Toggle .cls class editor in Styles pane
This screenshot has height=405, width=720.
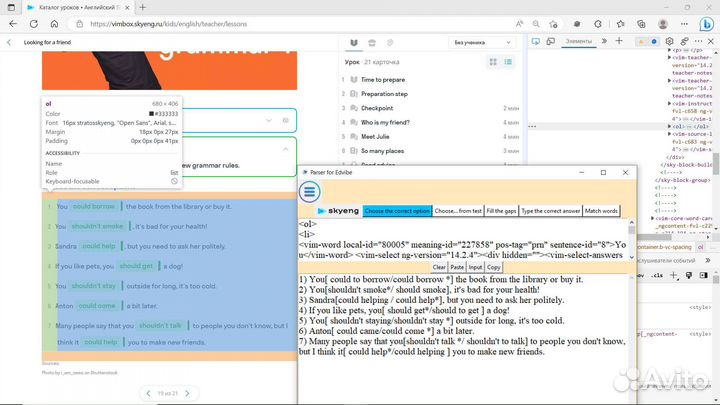pos(658,276)
